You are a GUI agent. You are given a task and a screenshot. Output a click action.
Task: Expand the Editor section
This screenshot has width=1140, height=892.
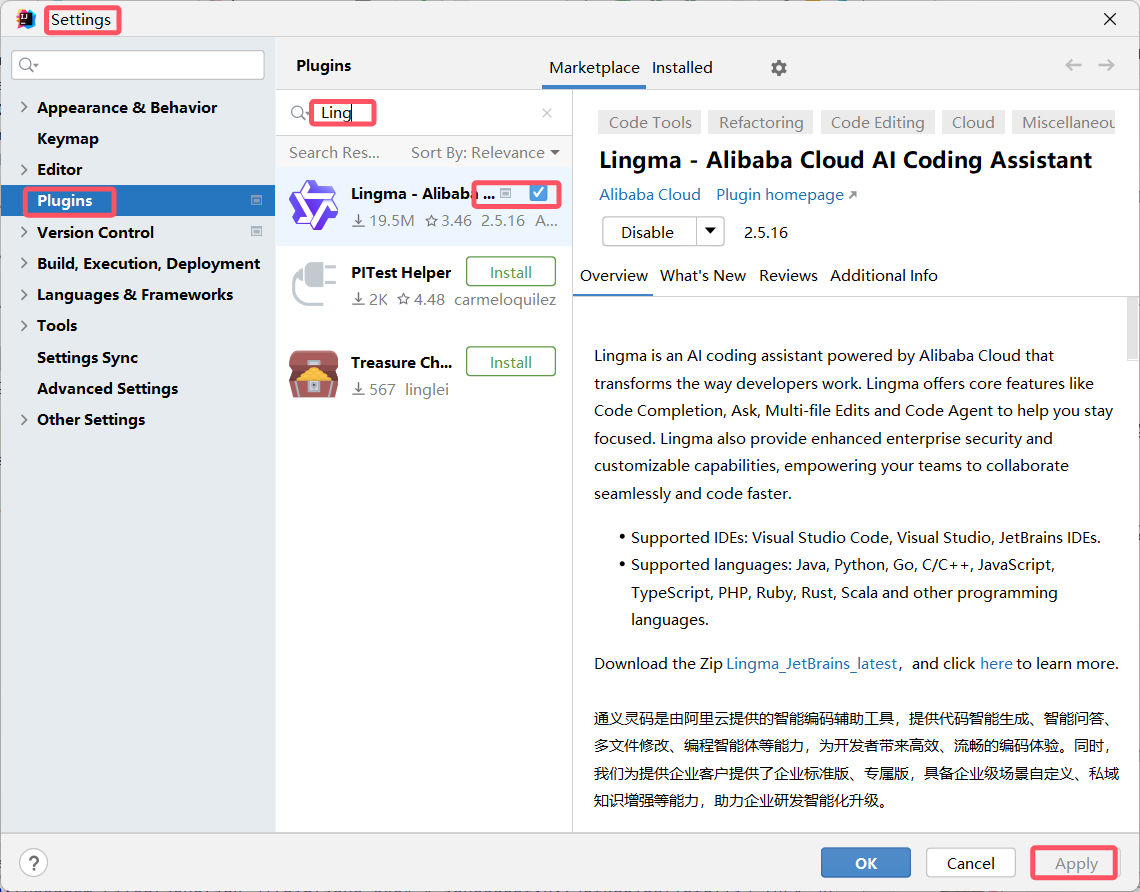coord(24,169)
